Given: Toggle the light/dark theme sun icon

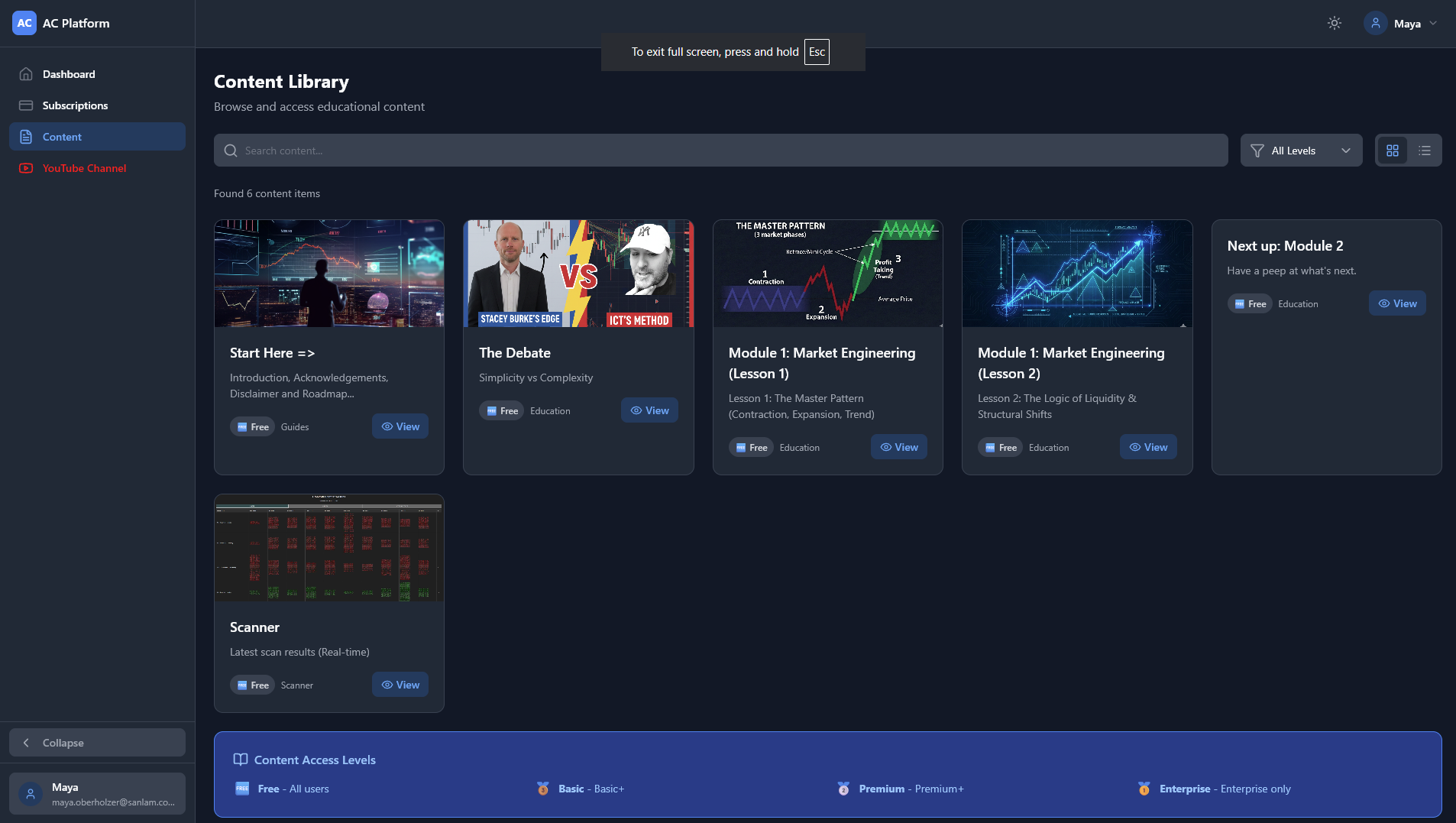Looking at the screenshot, I should coord(1334,23).
